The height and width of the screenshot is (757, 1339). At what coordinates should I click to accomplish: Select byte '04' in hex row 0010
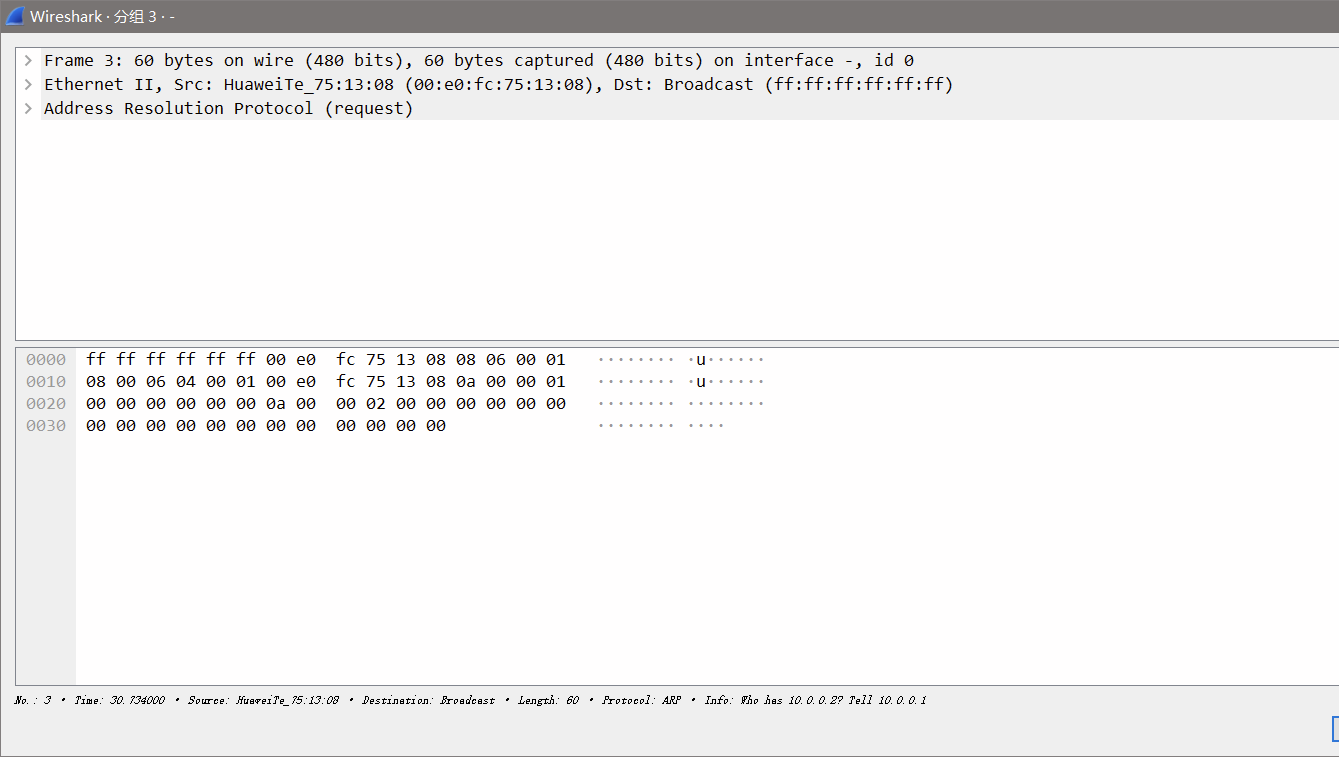(186, 382)
